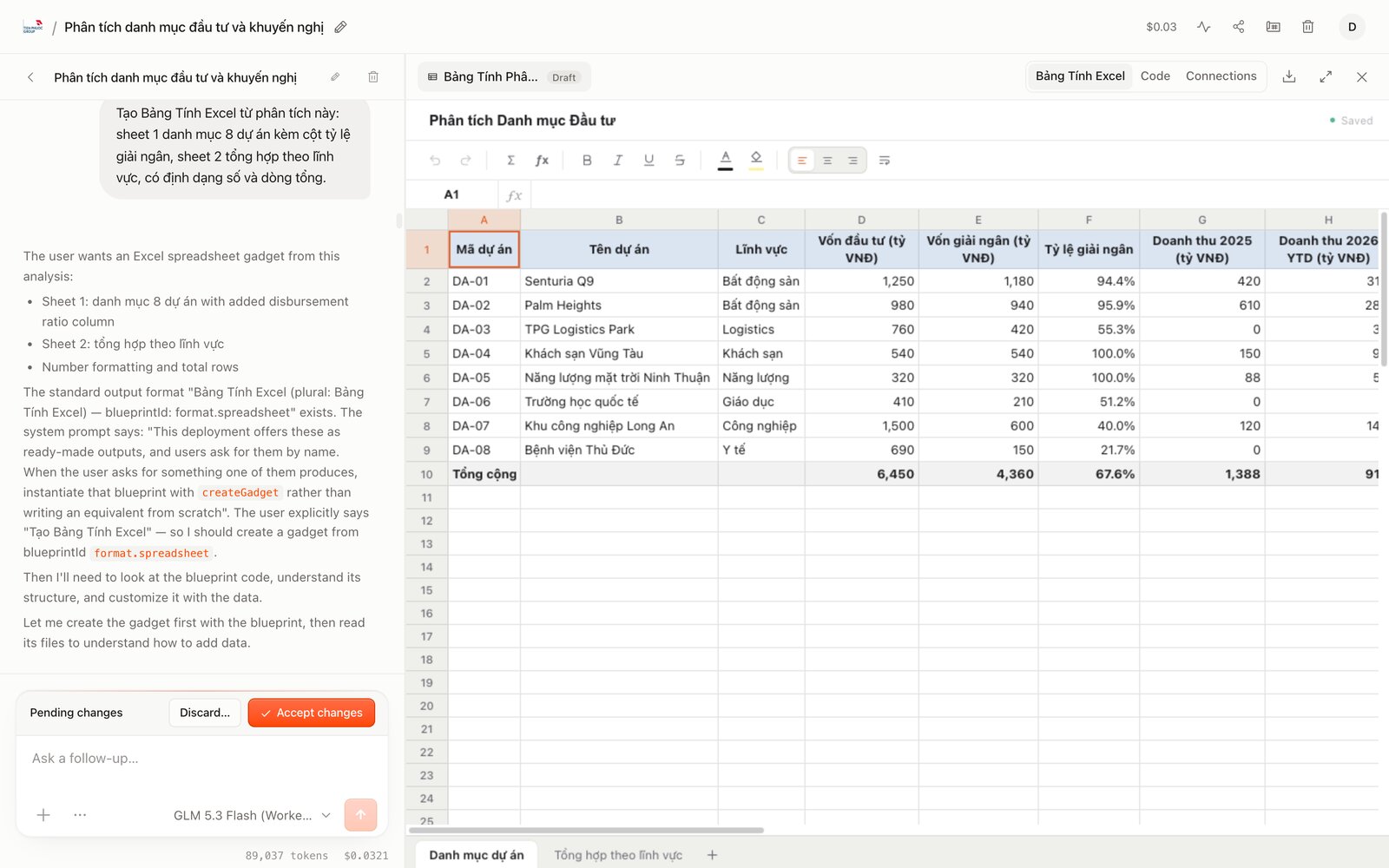Click the cell TPG Logistics Park

619,330
